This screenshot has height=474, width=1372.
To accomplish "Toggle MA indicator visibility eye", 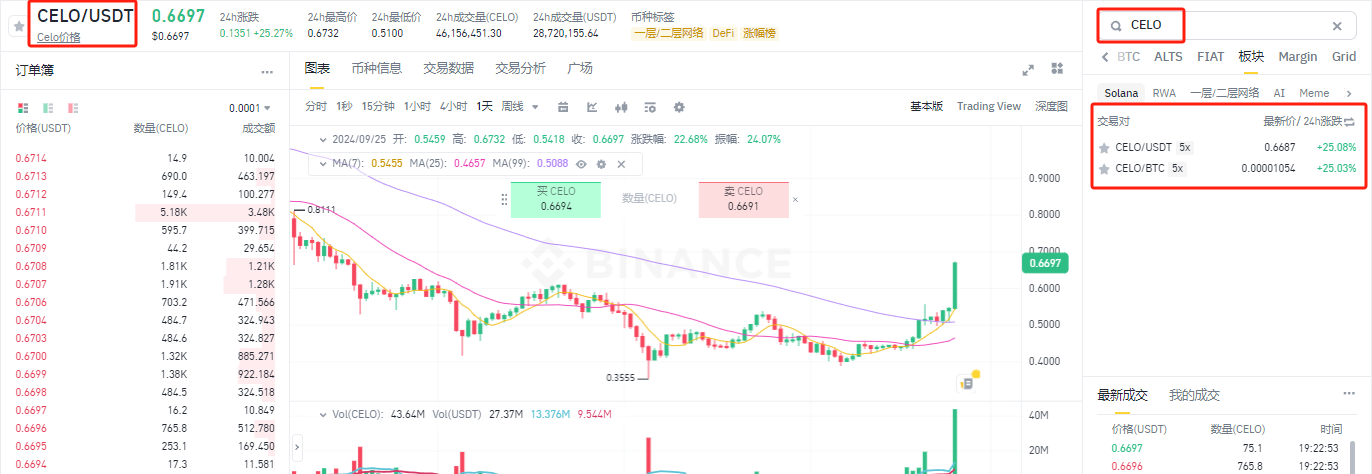I will [580, 163].
